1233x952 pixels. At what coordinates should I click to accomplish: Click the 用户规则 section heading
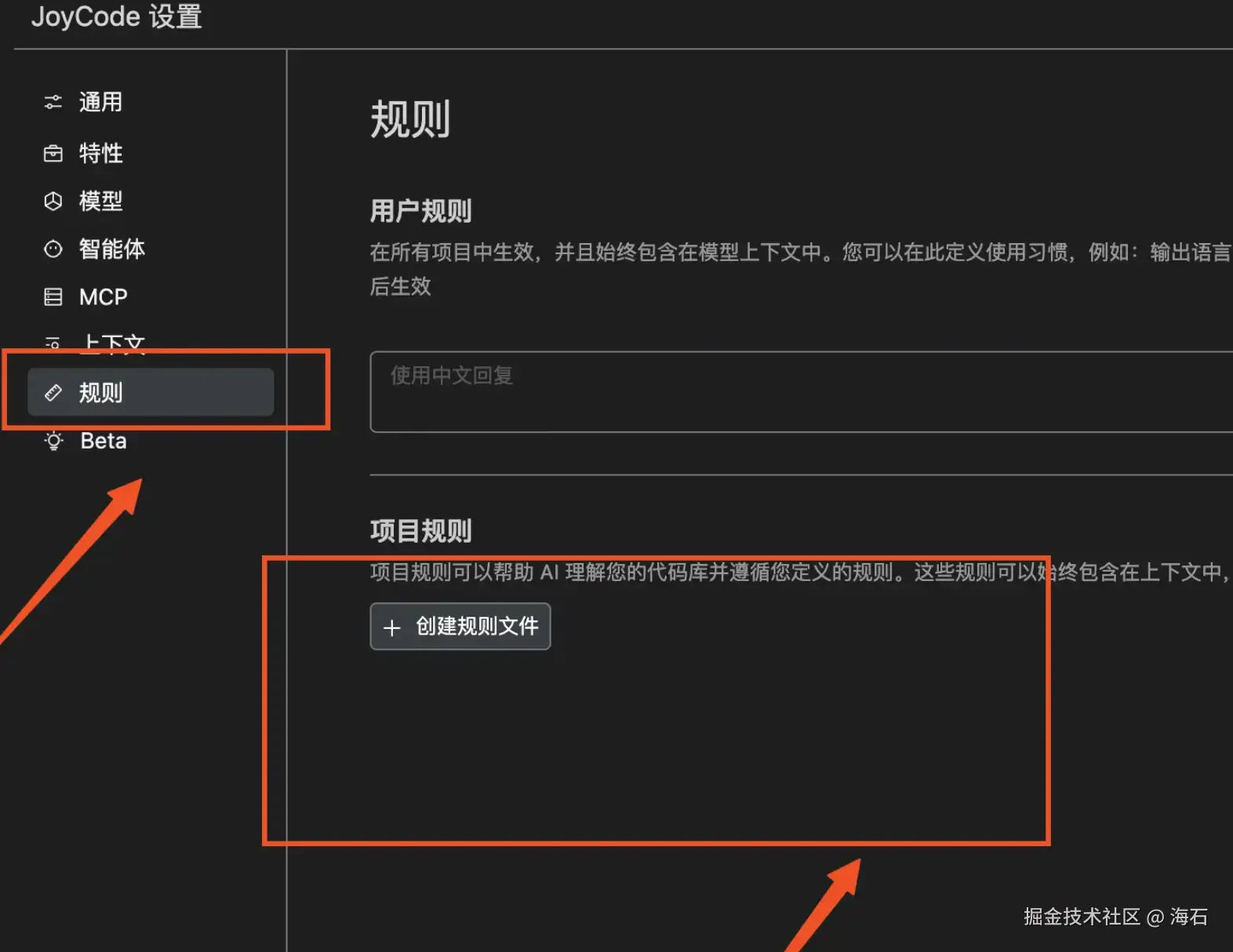tap(421, 211)
